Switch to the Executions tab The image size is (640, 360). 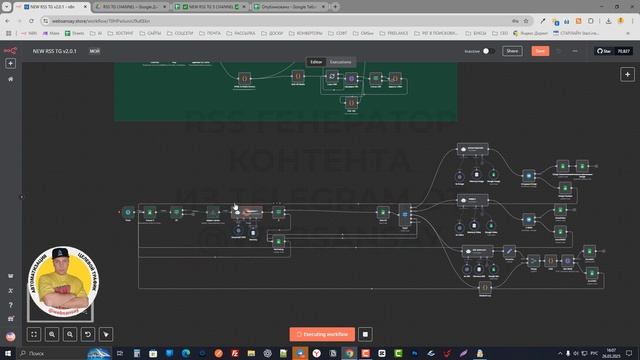(x=340, y=62)
